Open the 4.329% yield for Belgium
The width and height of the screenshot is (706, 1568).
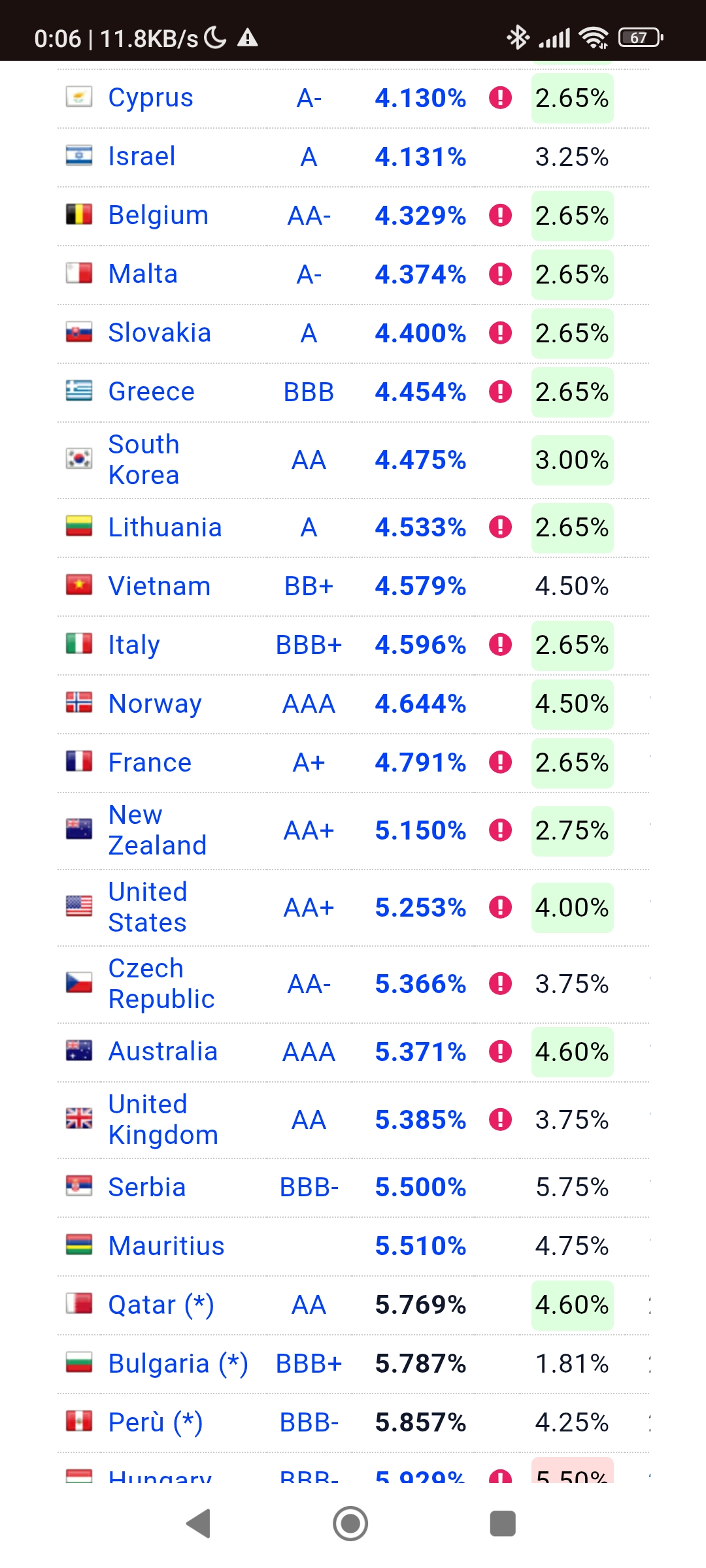point(420,216)
